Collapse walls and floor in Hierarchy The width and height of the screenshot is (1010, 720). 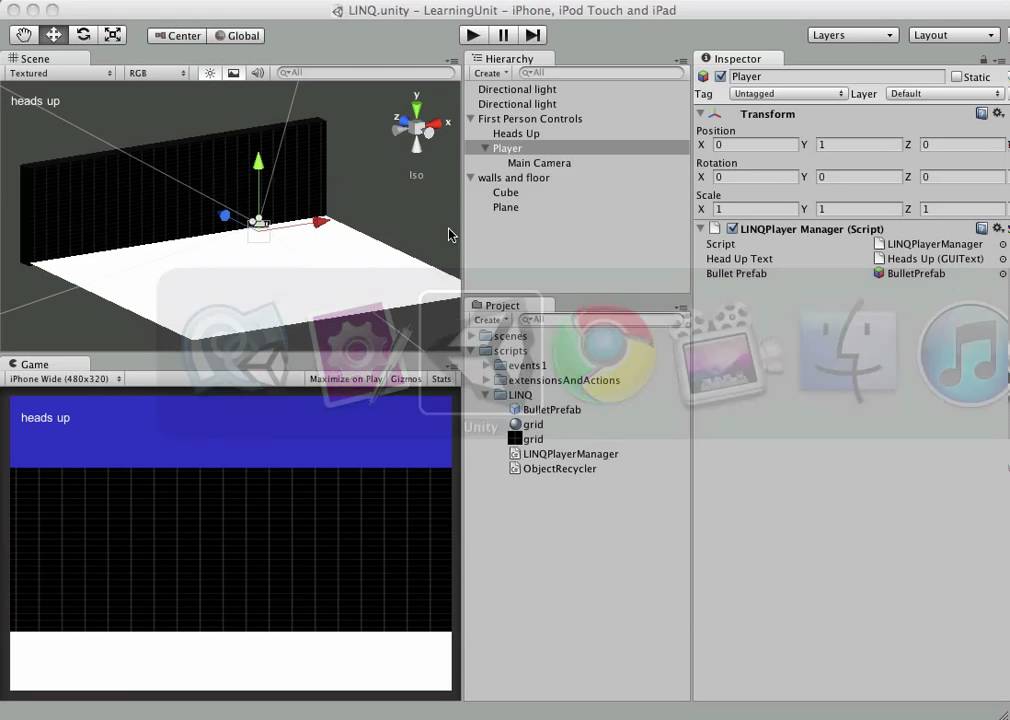[470, 178]
